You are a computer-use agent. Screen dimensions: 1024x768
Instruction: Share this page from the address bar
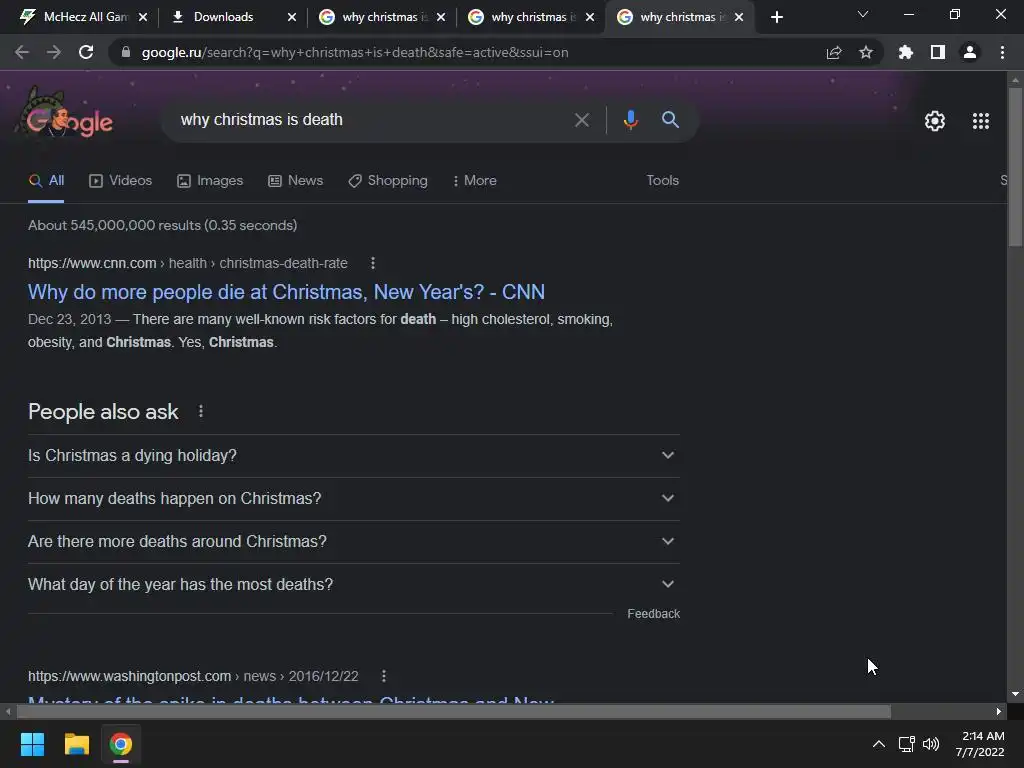click(833, 52)
